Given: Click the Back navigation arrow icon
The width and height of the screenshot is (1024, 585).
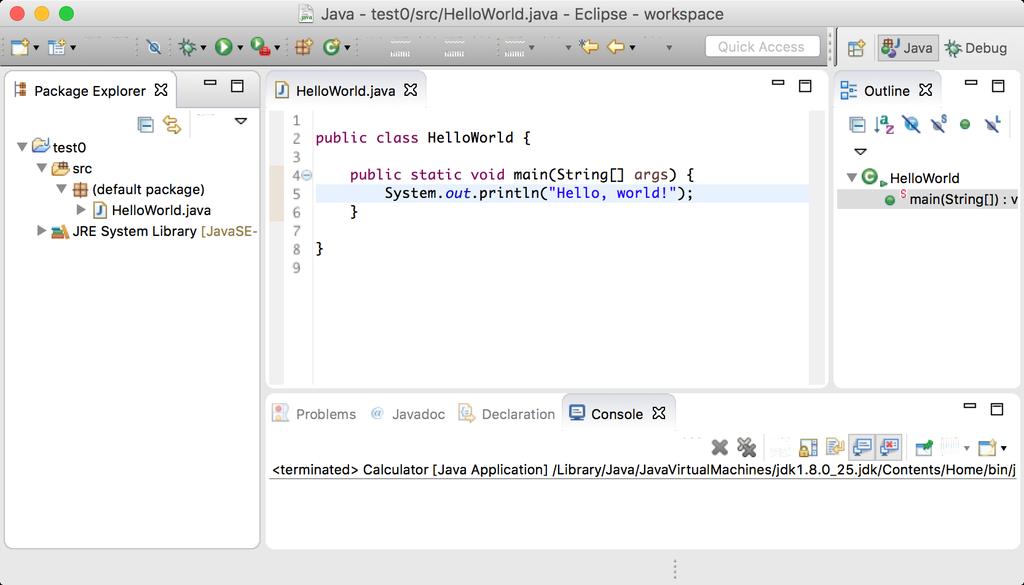Looking at the screenshot, I should pos(616,47).
